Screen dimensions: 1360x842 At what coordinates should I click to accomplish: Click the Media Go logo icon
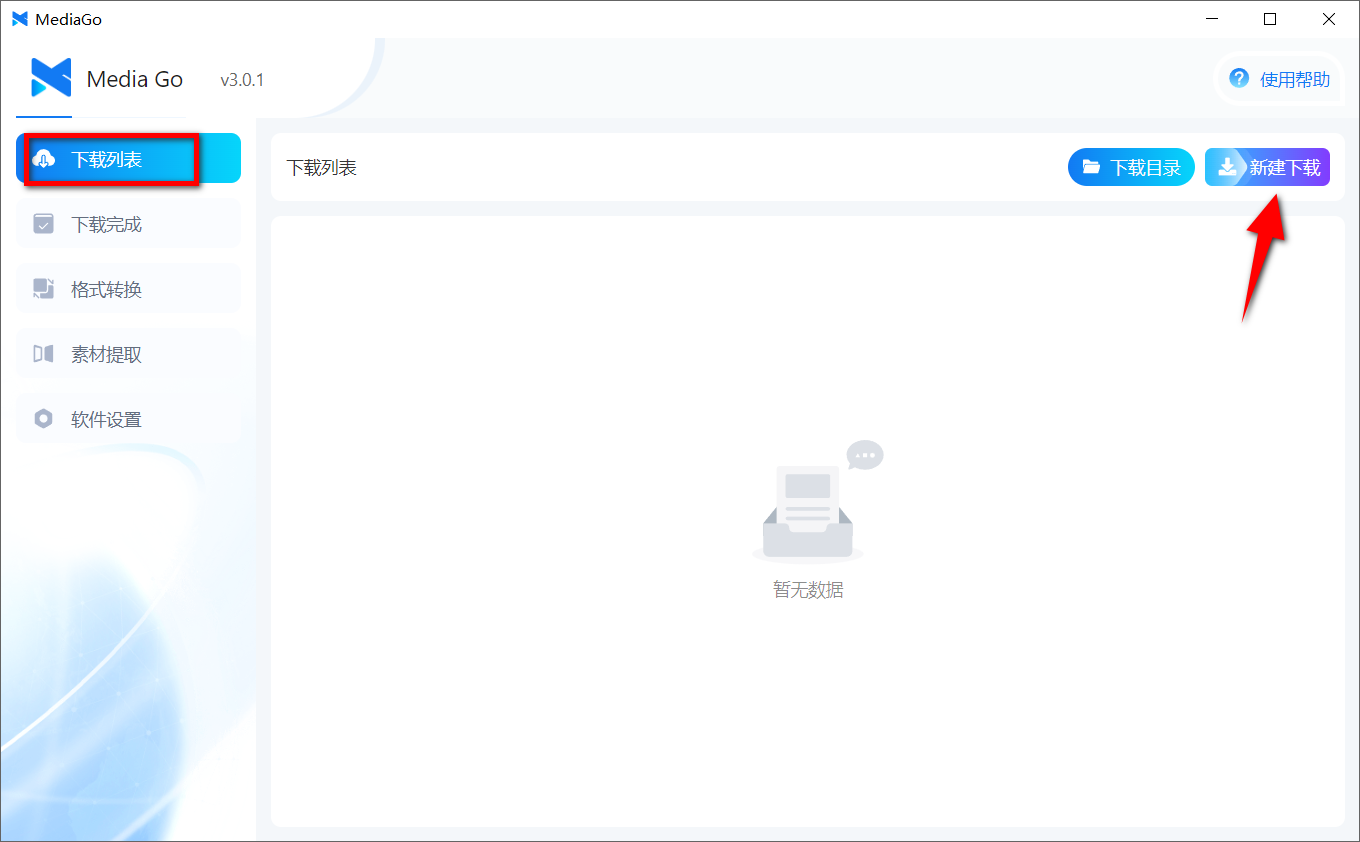click(x=51, y=78)
